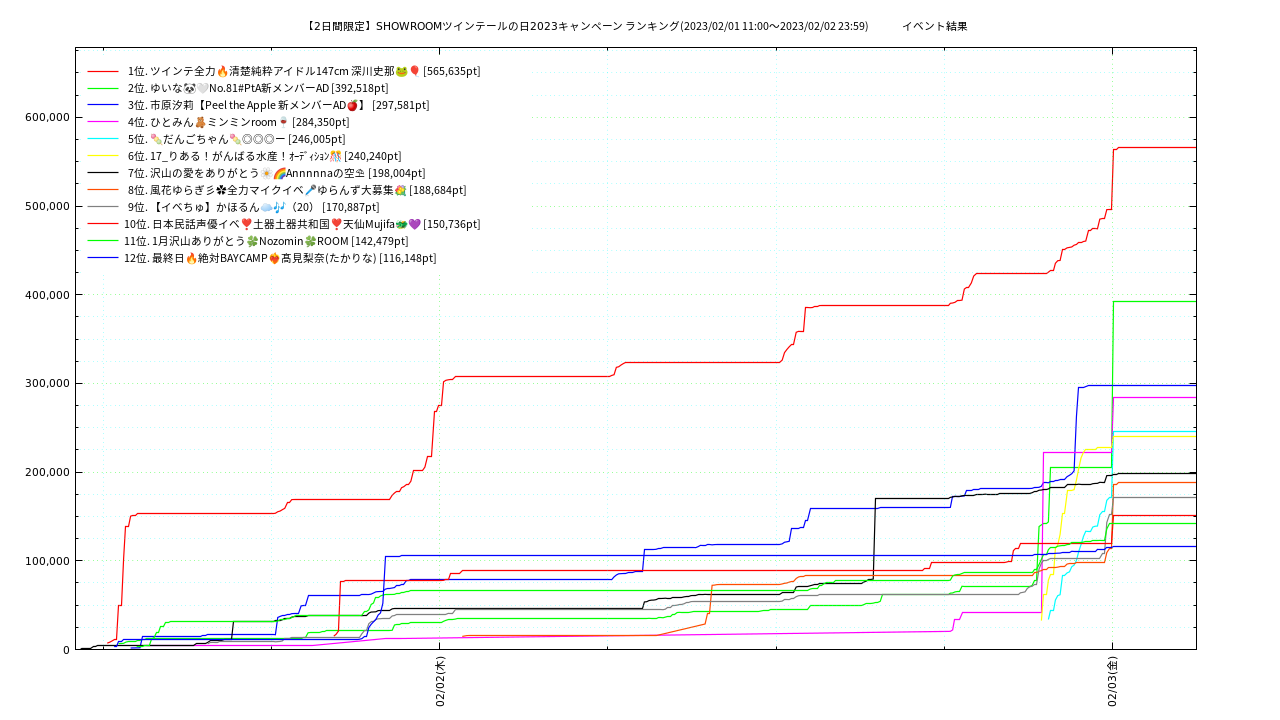
Task: Click magenta line sample beside the 4位 legend entry
Action: 103,122
